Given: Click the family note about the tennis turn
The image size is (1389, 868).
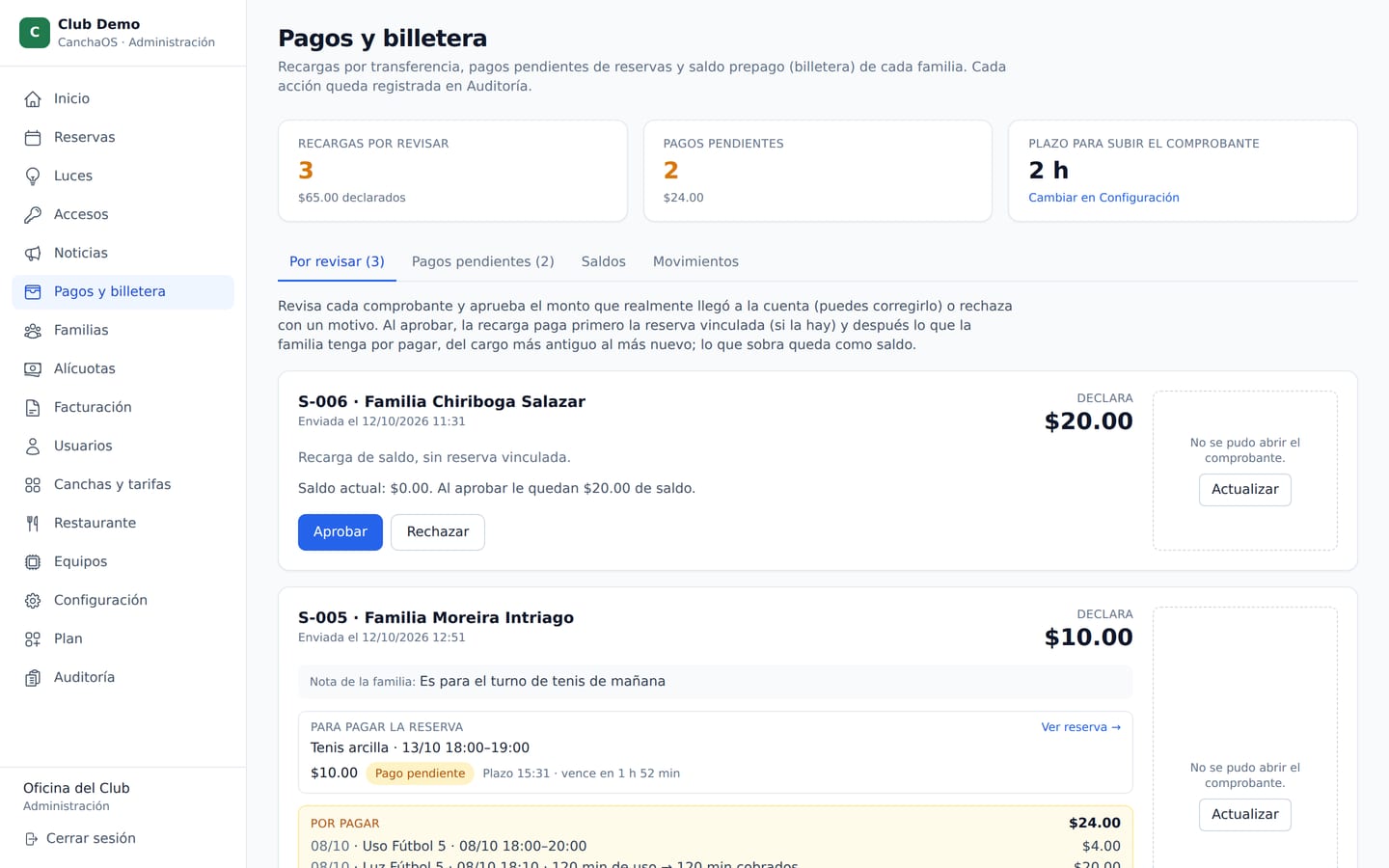Looking at the screenshot, I should click(716, 682).
